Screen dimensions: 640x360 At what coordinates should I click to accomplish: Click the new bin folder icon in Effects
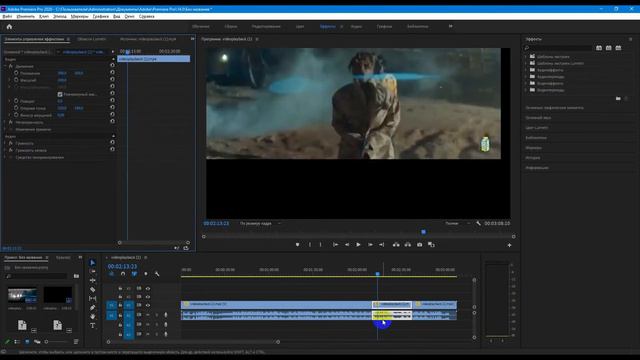tap(618, 98)
